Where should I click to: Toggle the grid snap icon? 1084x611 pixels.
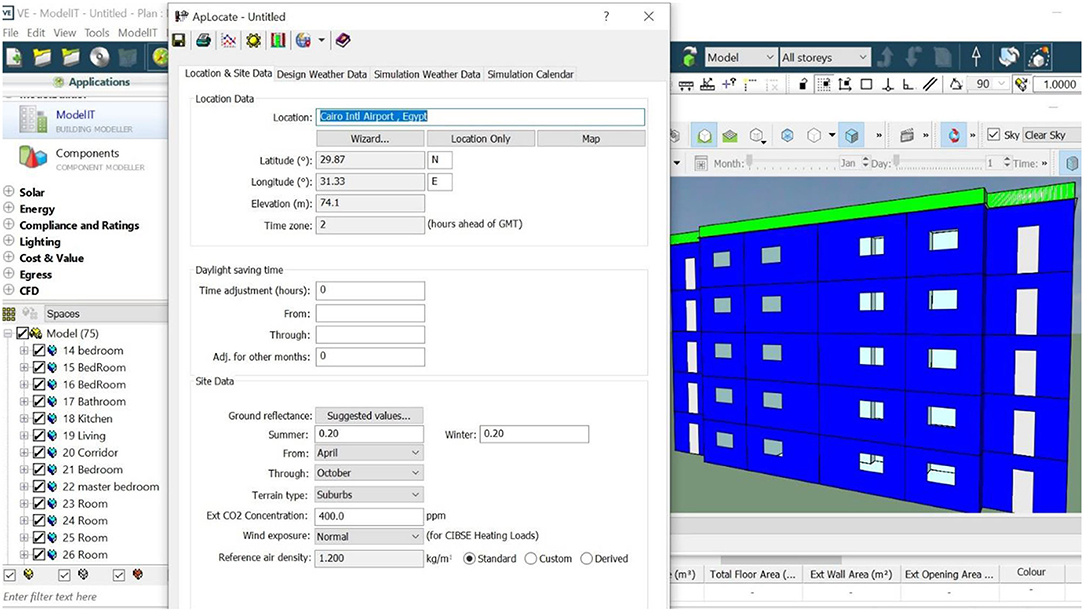click(x=824, y=84)
